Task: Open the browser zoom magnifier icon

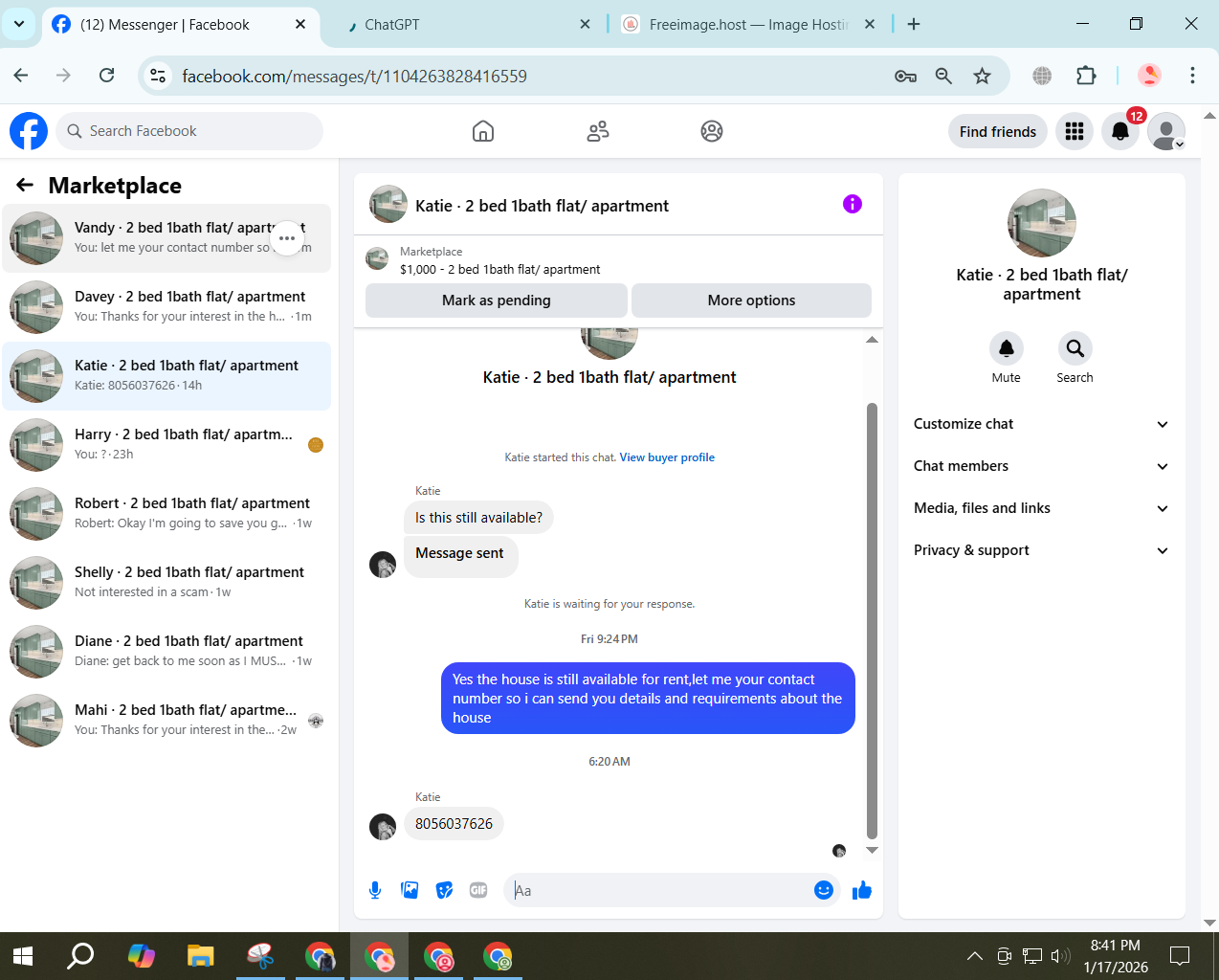Action: point(943,76)
